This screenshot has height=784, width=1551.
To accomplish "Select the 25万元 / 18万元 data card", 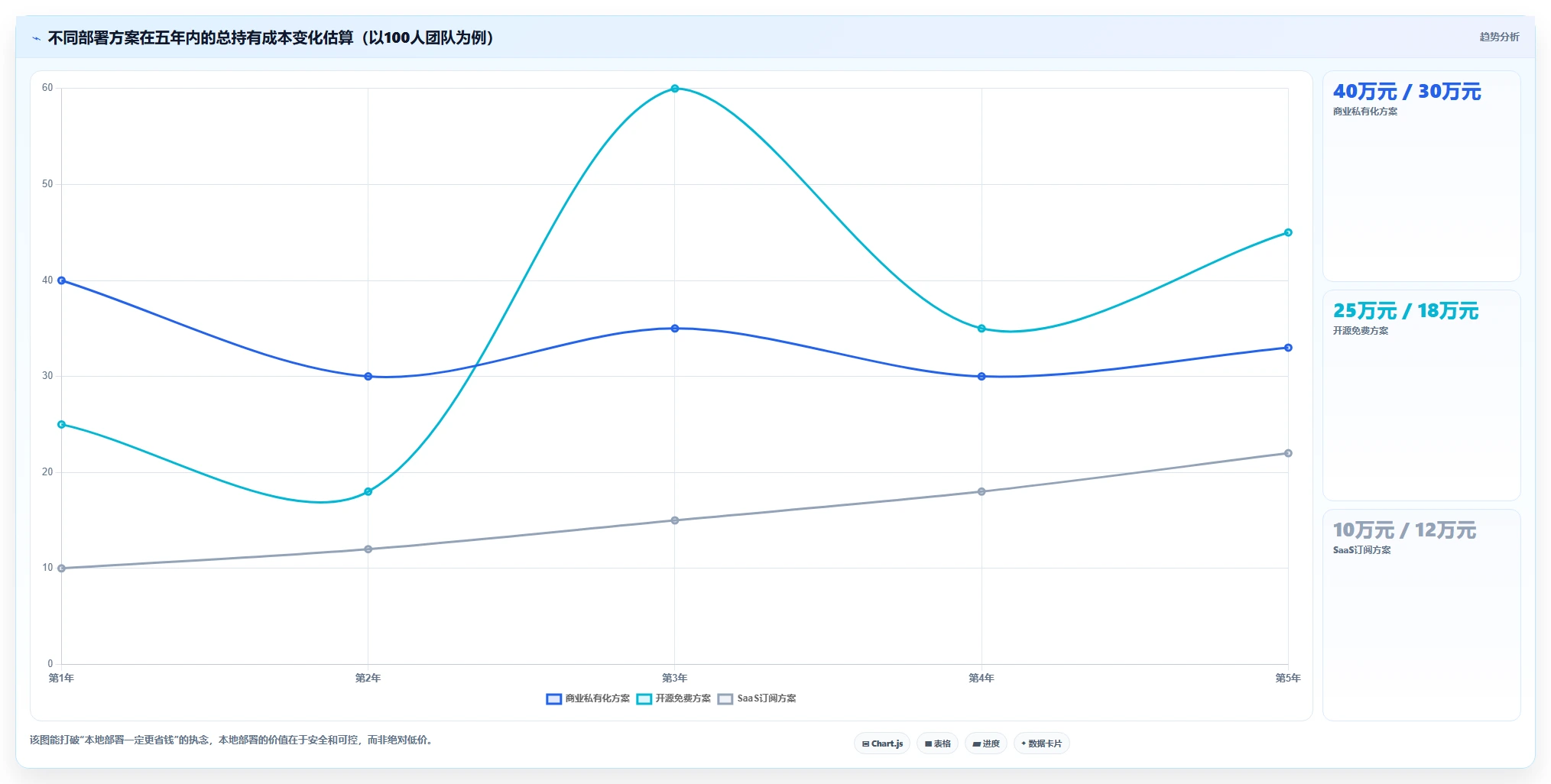I will tap(1421, 396).
